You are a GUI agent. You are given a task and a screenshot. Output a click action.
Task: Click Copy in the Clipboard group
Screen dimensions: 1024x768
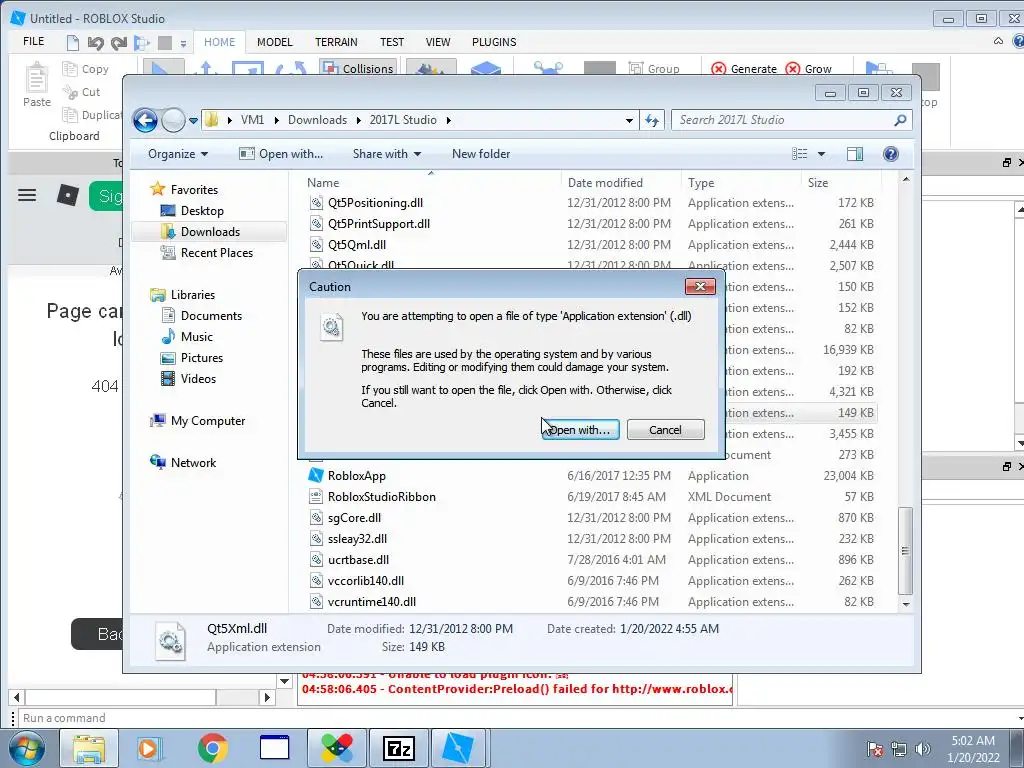pos(86,69)
